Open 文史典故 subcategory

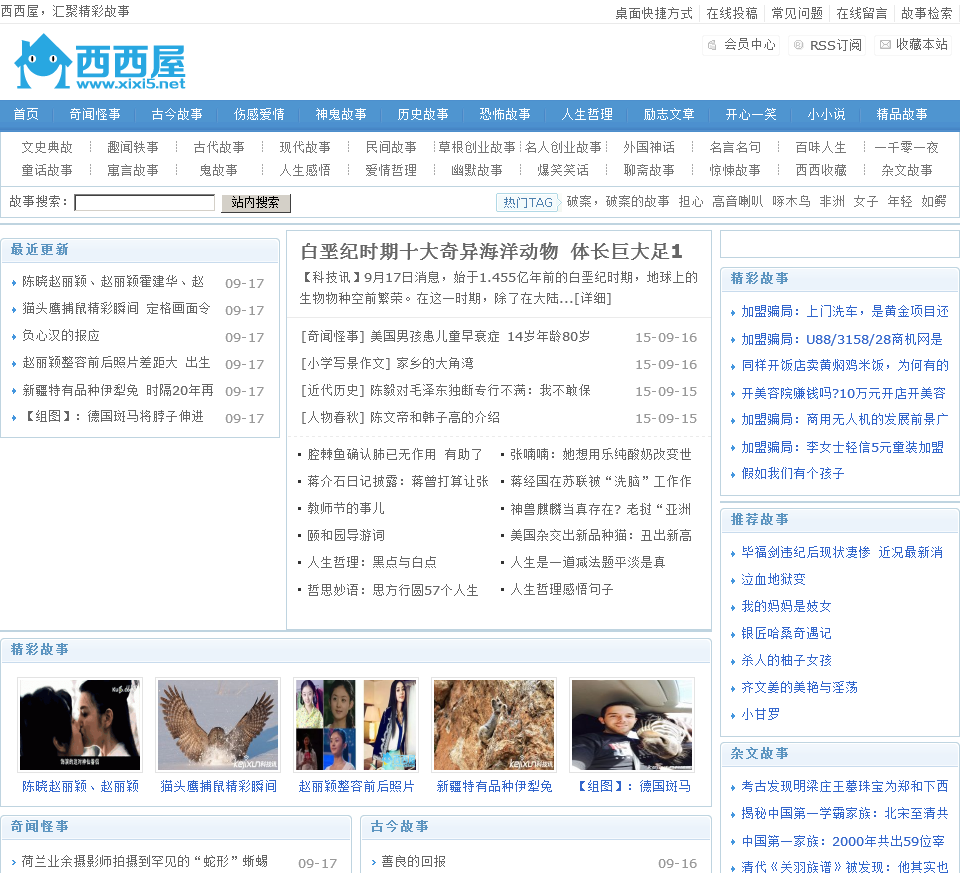tap(47, 148)
